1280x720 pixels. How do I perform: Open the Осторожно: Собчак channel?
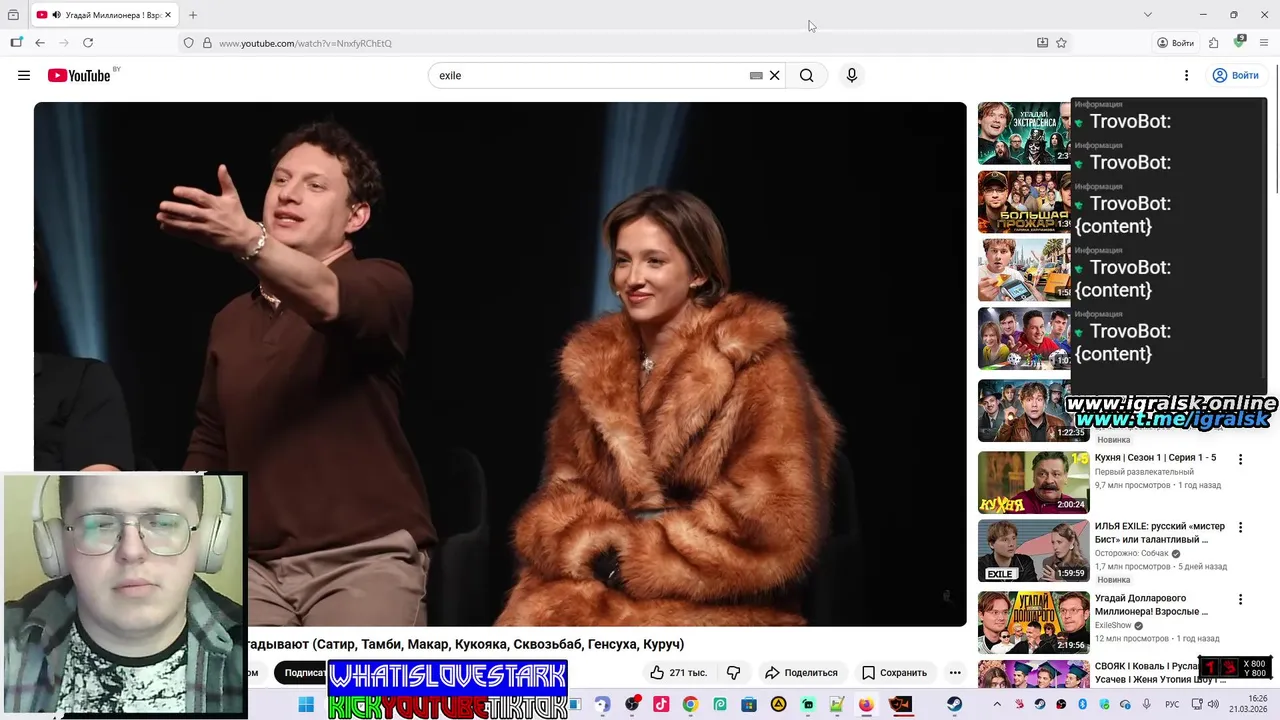(x=1132, y=553)
